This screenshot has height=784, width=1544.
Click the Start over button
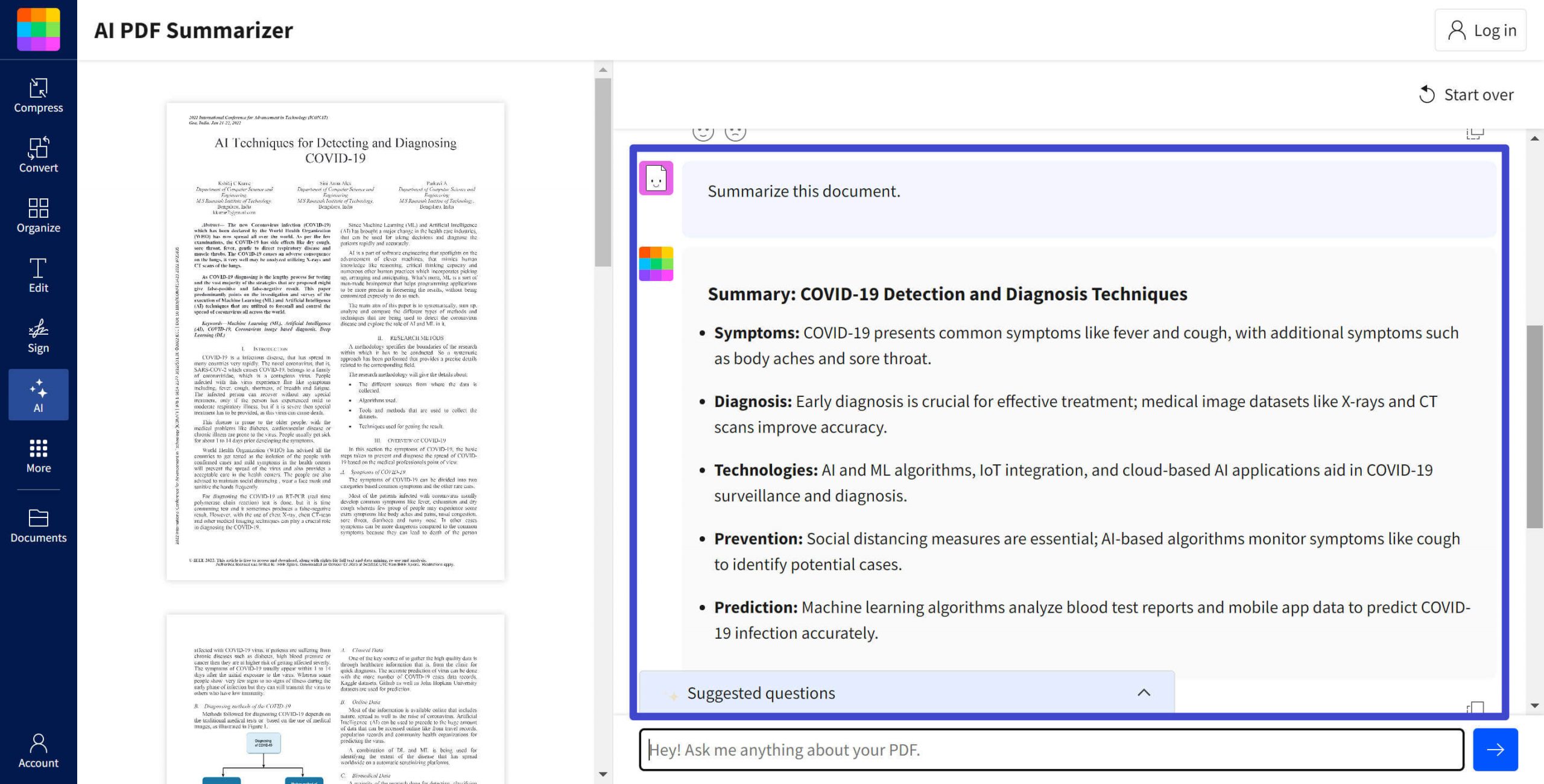1466,95
